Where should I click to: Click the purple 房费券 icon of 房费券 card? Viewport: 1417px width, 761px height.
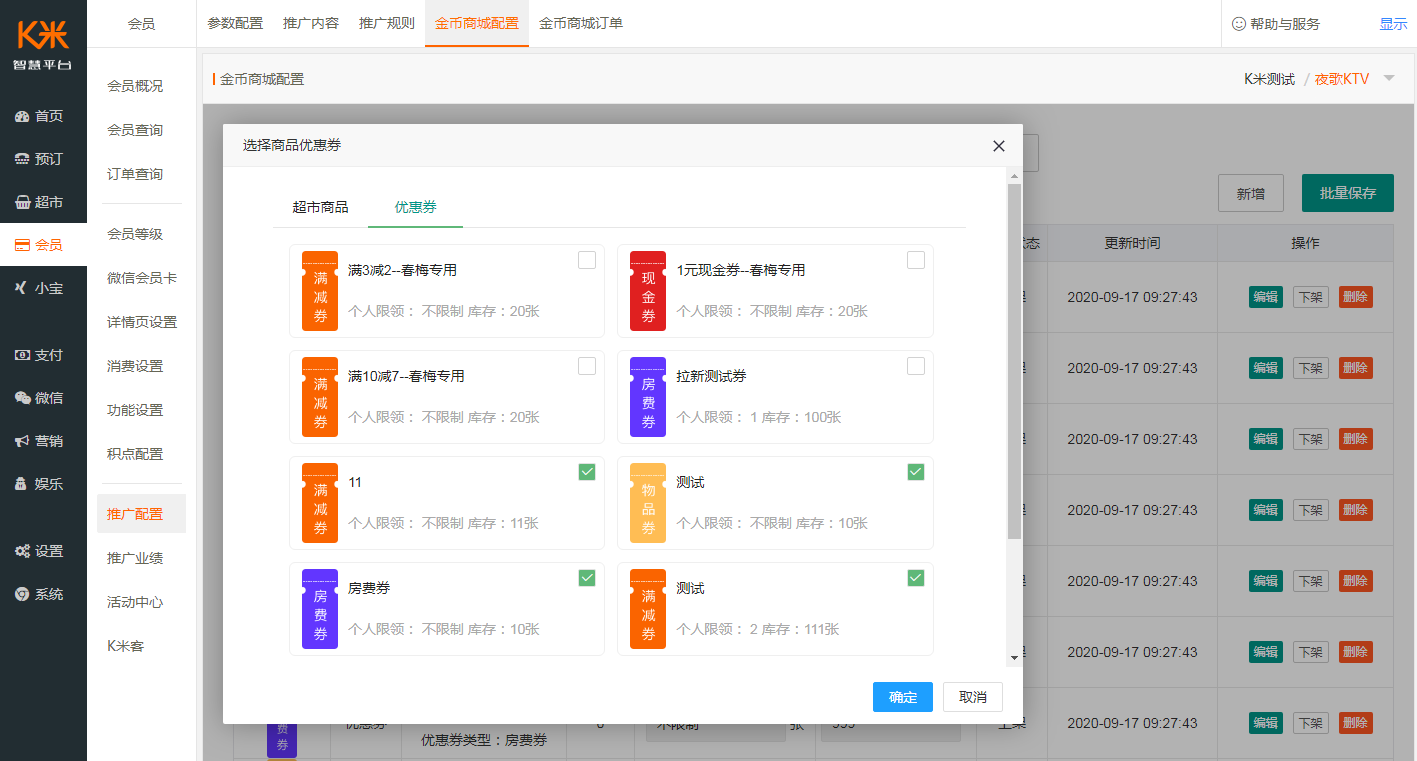[320, 609]
